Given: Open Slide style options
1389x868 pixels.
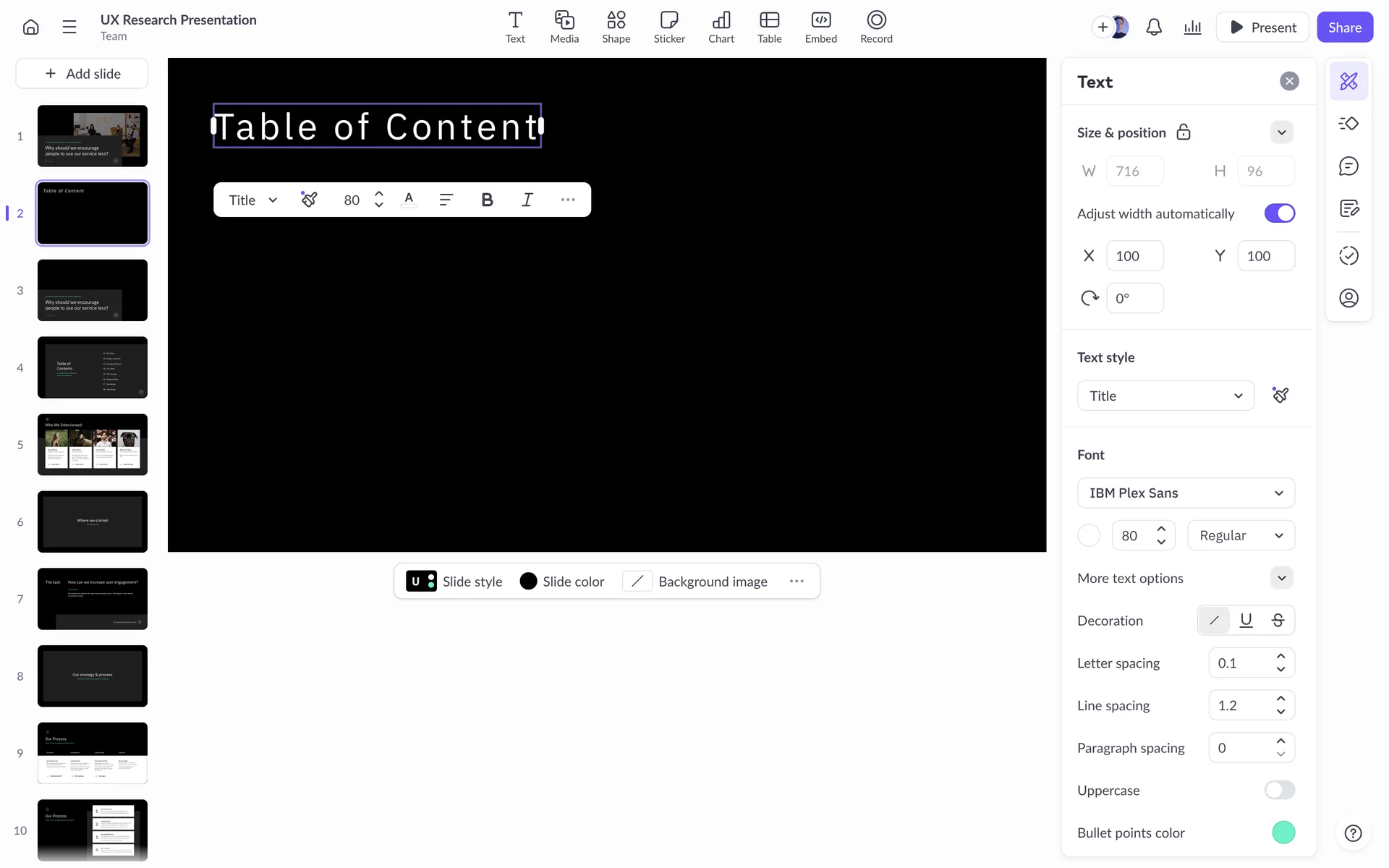Looking at the screenshot, I should coord(454,582).
